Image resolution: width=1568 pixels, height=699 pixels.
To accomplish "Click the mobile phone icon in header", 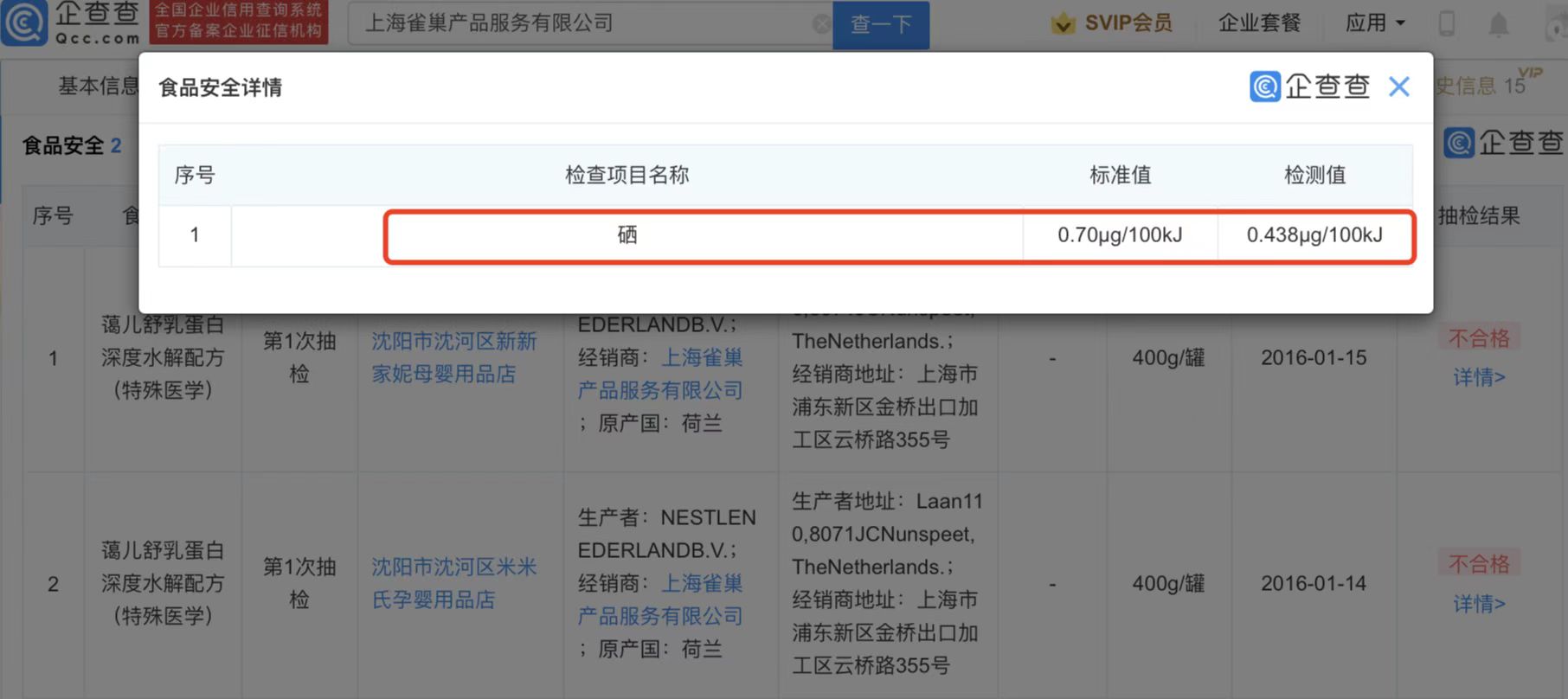I will [x=1446, y=23].
